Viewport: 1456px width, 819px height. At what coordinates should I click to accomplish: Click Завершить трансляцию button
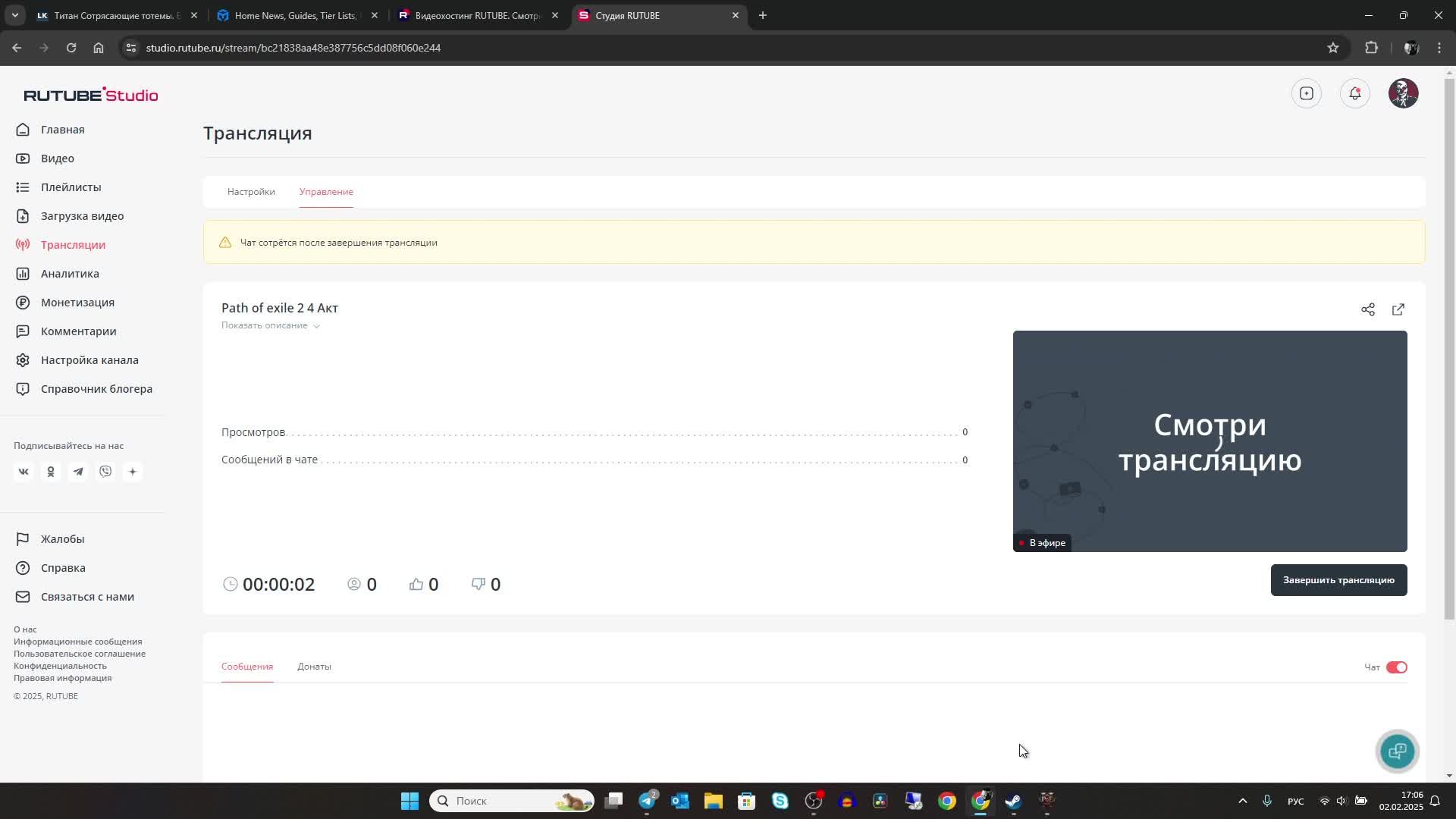(1338, 580)
